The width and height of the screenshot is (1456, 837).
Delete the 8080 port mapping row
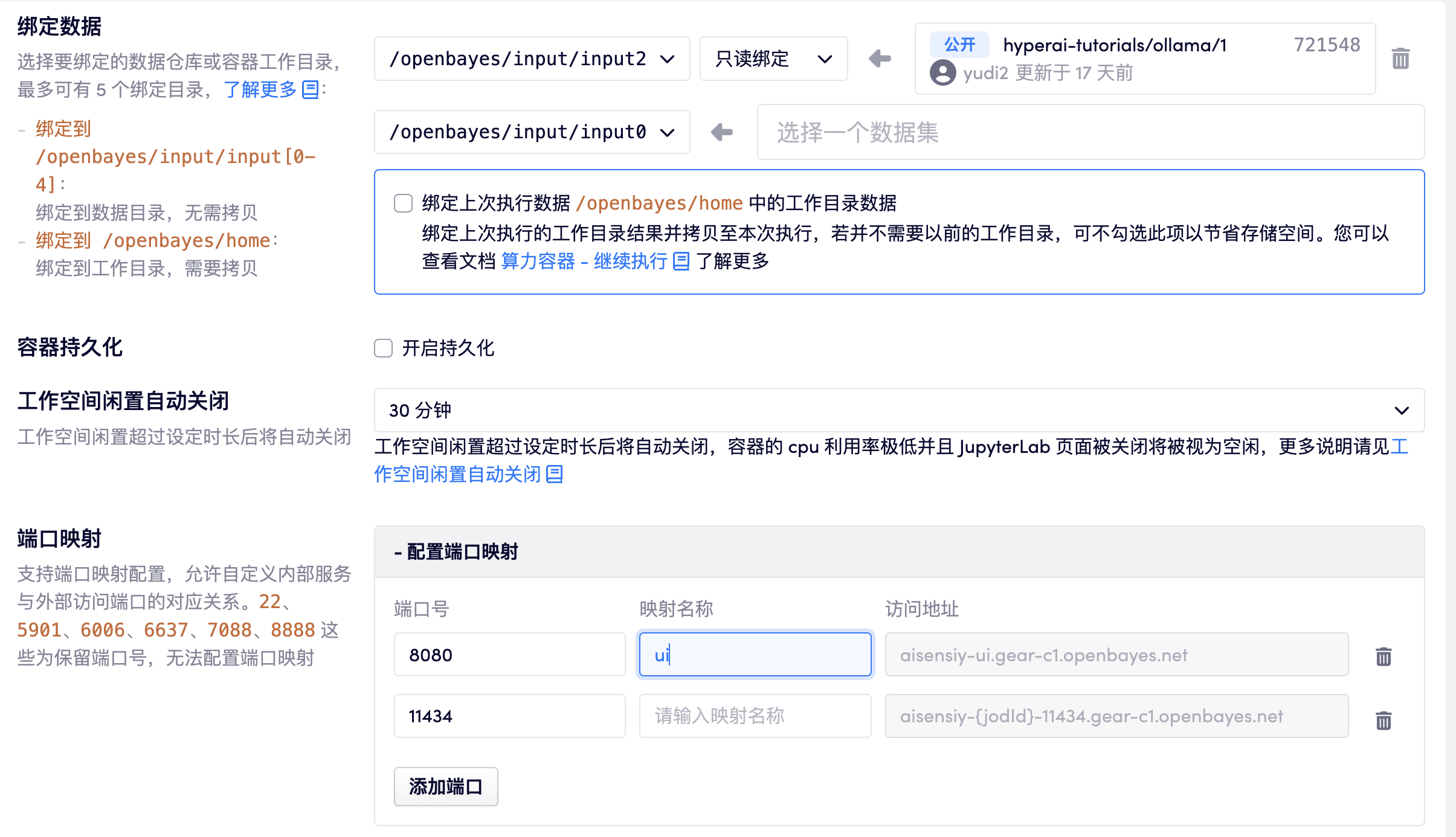(x=1384, y=656)
